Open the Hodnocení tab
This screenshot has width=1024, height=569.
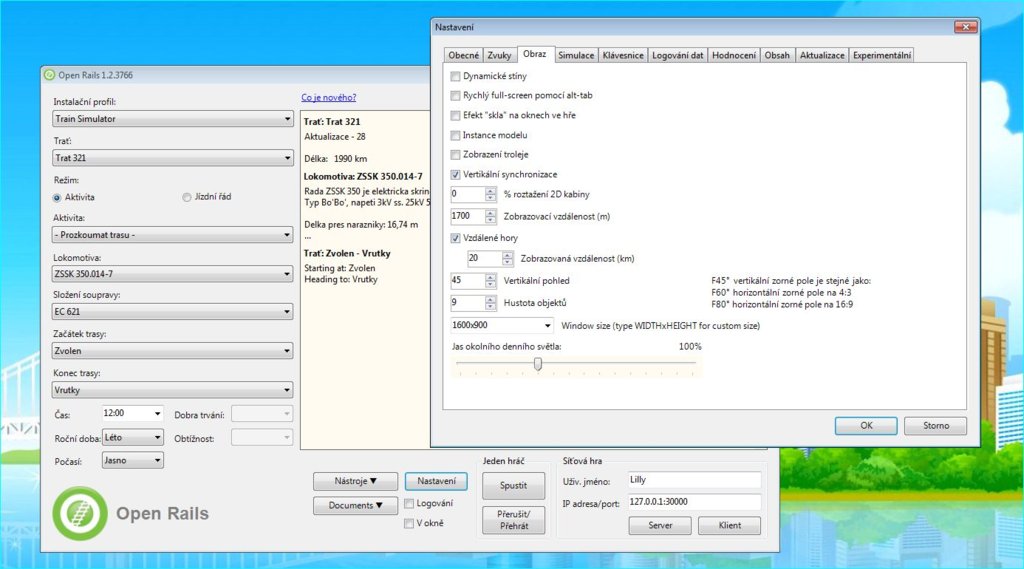(x=734, y=56)
